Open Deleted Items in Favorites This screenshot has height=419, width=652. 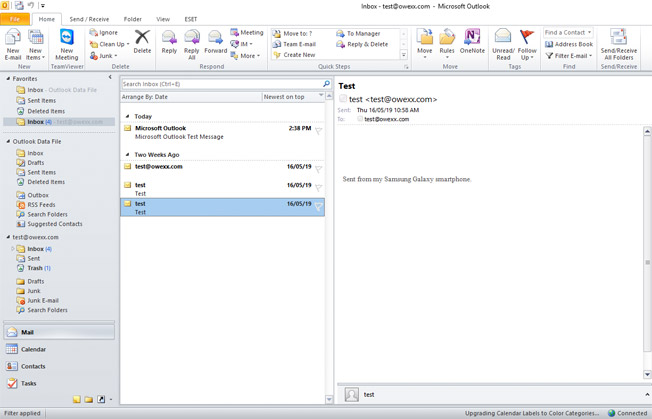pos(41,111)
